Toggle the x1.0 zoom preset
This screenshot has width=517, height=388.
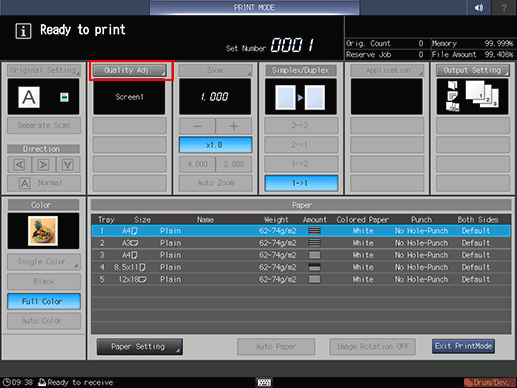pos(215,145)
